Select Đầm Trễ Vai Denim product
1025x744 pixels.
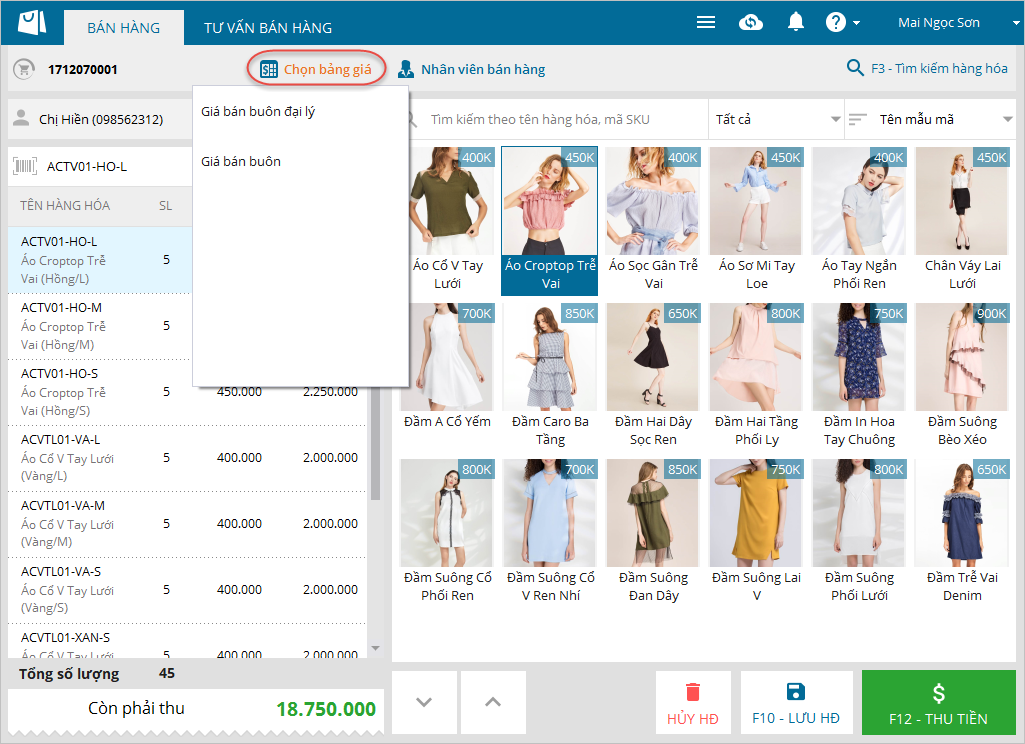point(962,532)
